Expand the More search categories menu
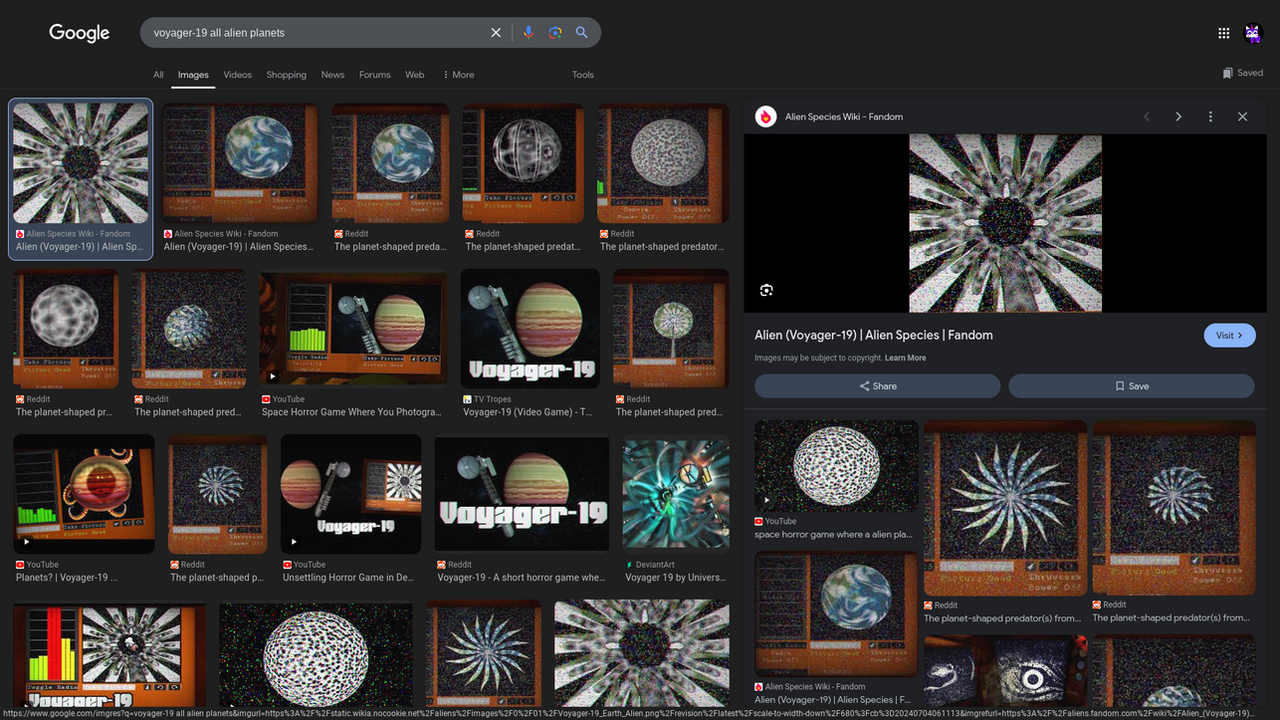 point(459,75)
